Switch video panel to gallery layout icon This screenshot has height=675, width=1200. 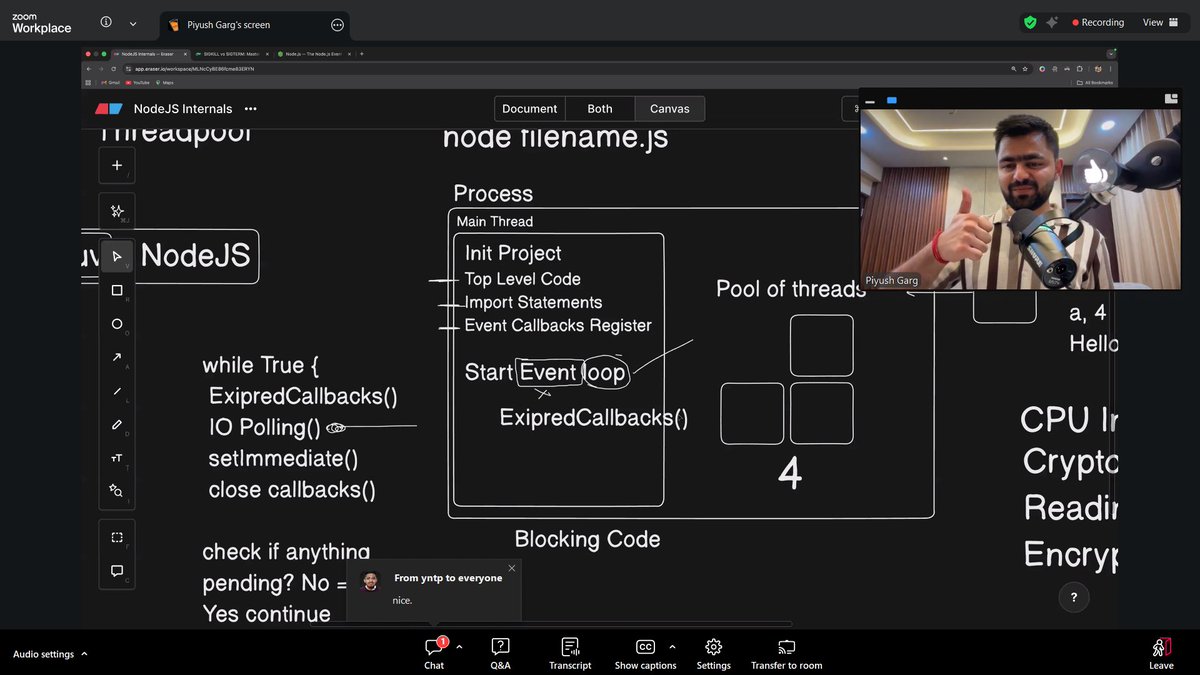(1171, 98)
